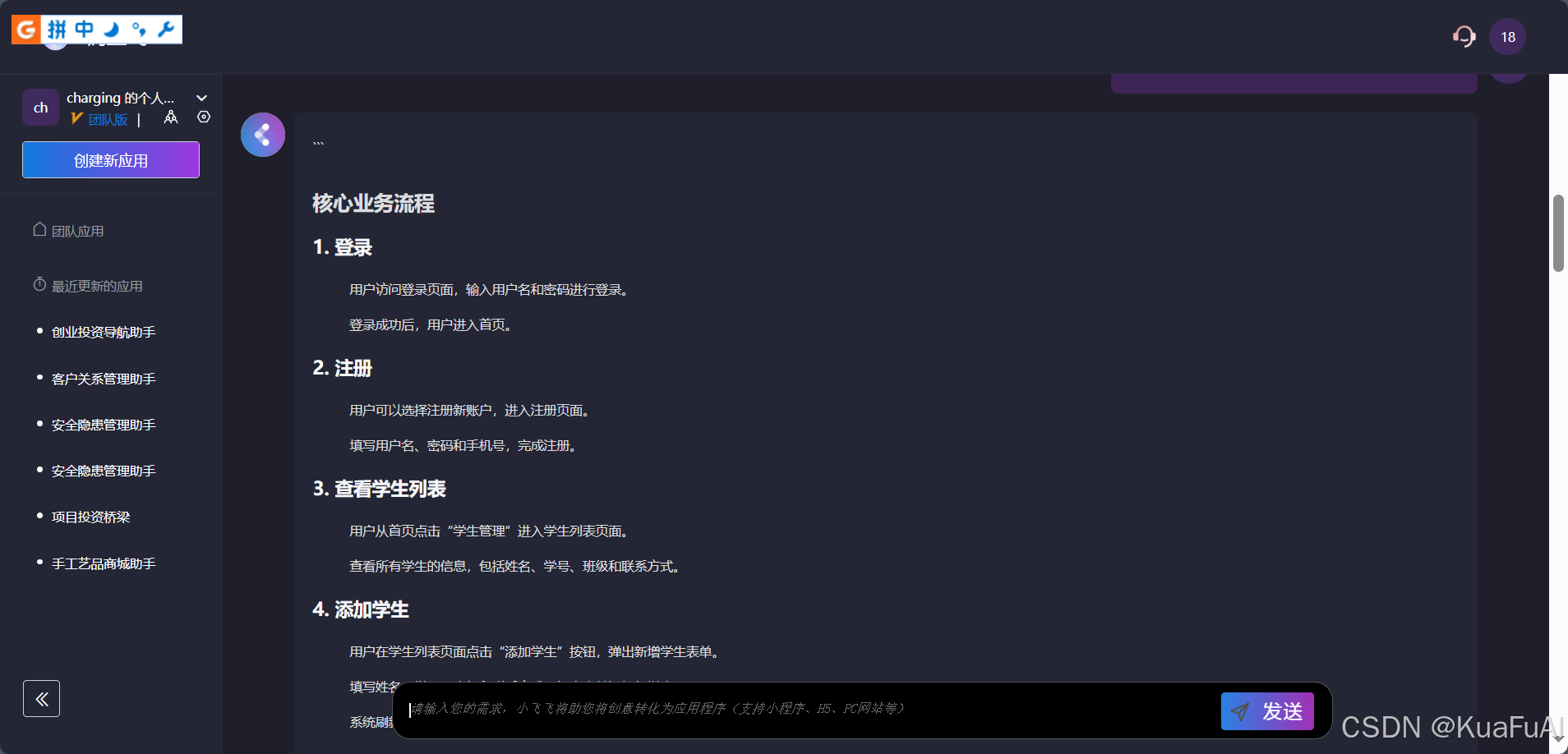Image resolution: width=1568 pixels, height=754 pixels.
Task: Click the line starting 用户访问登录页面
Action: 491,290
